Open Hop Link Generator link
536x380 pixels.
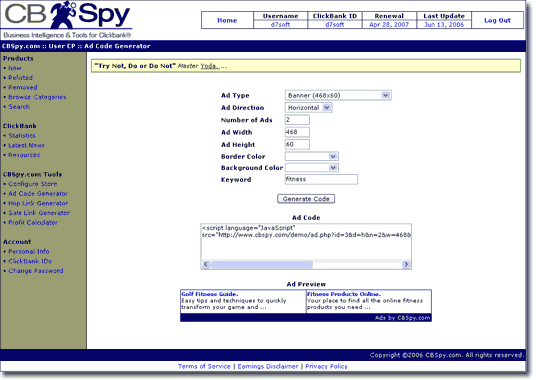[x=38, y=203]
